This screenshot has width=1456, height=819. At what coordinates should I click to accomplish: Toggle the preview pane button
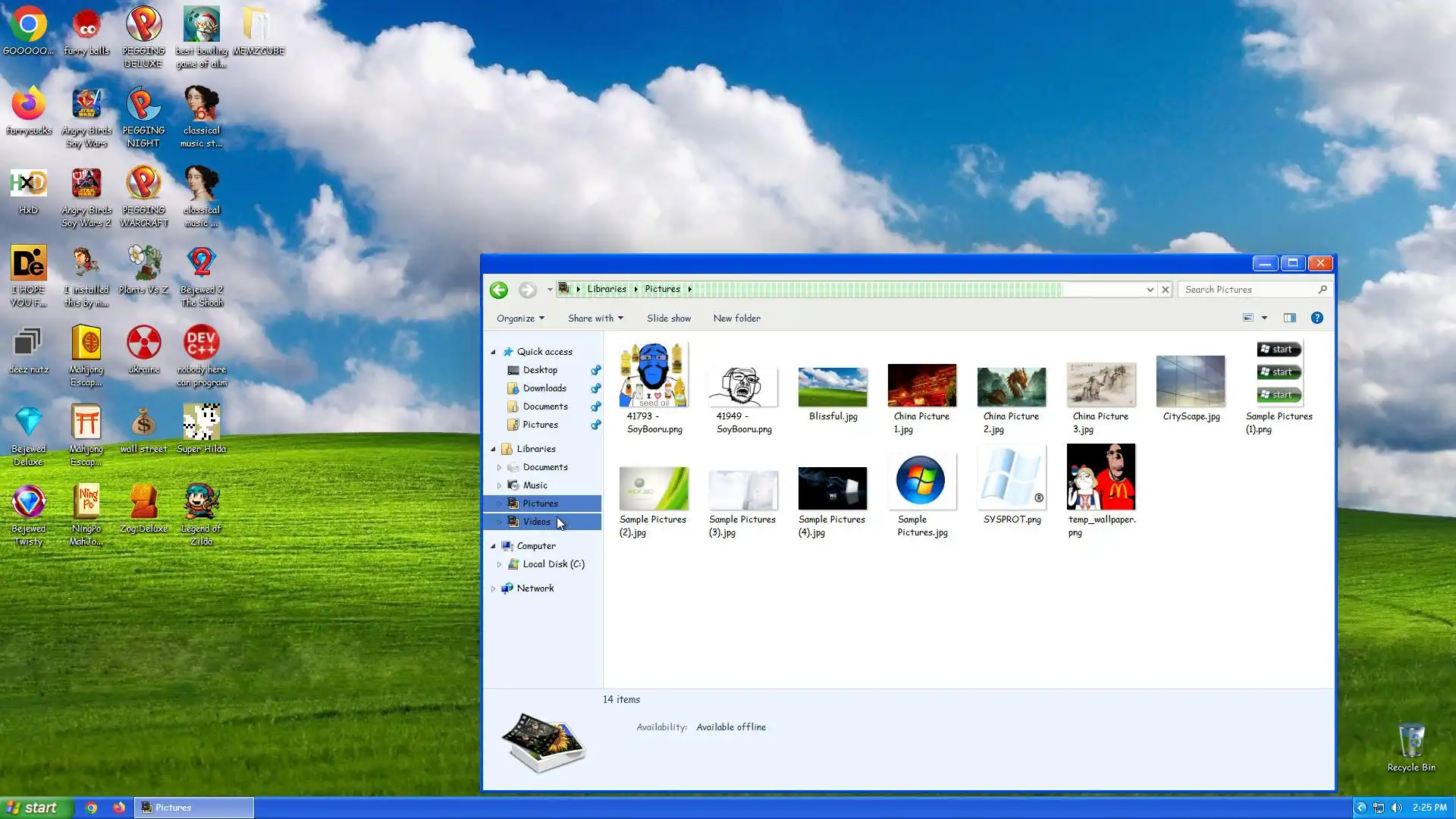tap(1289, 318)
